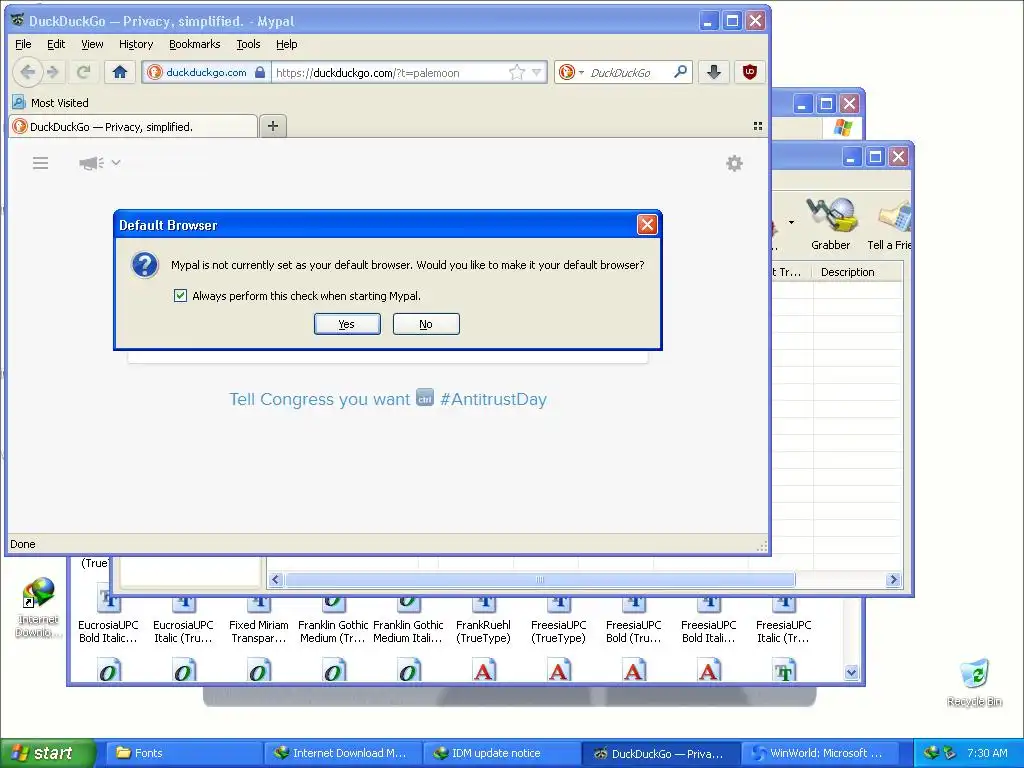Image resolution: width=1024 pixels, height=768 pixels.
Task: Select Franklin Gothic Medium Italic font
Action: coord(408,619)
